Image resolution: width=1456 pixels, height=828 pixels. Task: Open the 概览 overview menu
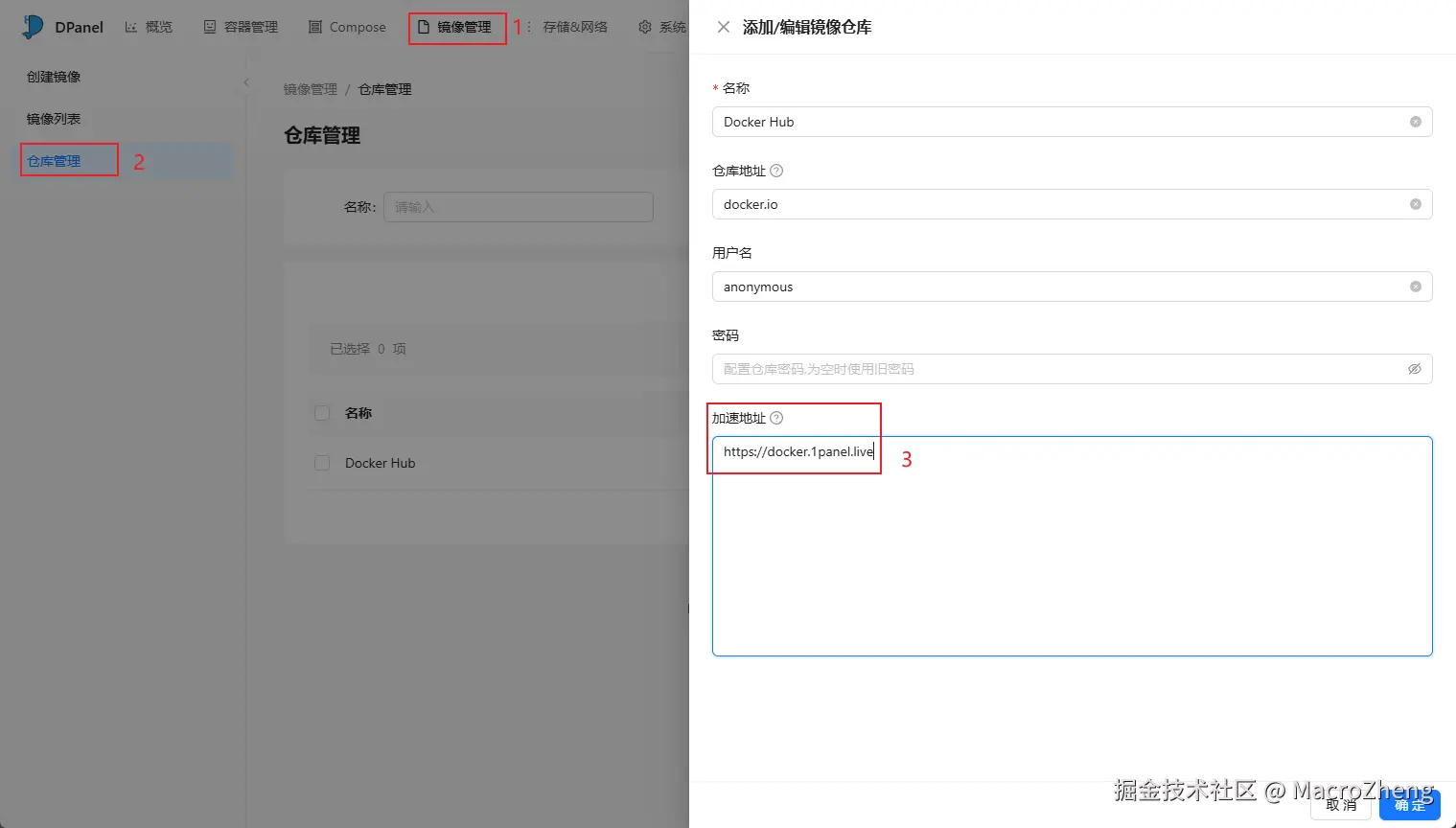(149, 27)
